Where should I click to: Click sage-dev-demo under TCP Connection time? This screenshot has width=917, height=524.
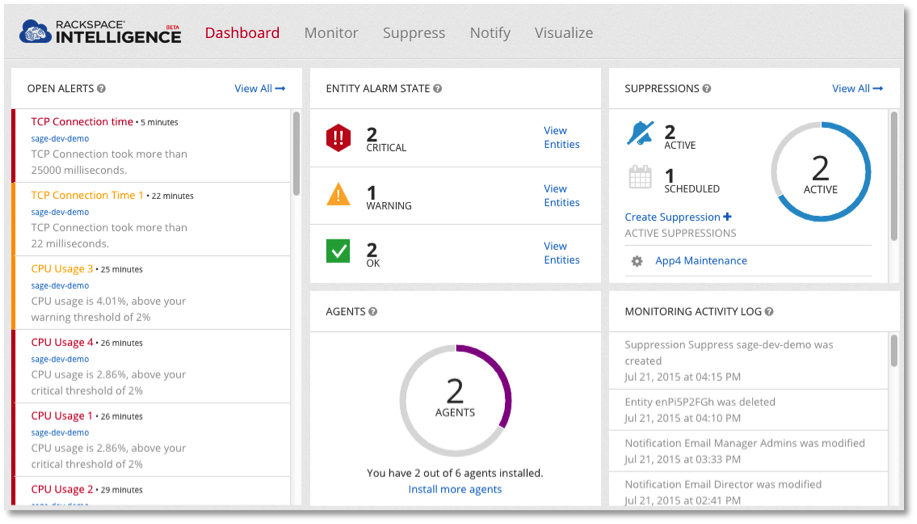60,139
